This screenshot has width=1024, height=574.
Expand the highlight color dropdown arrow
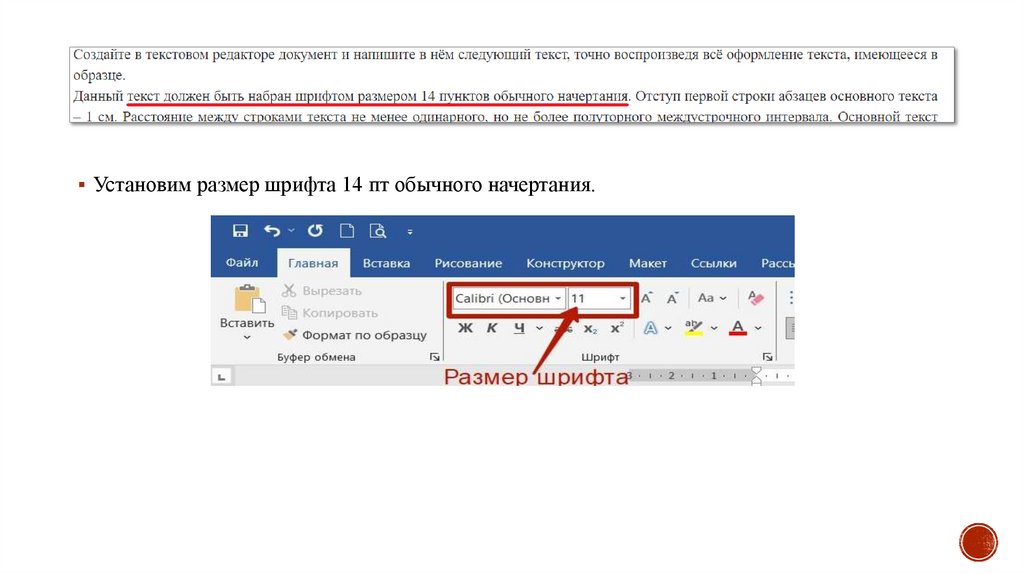714,328
